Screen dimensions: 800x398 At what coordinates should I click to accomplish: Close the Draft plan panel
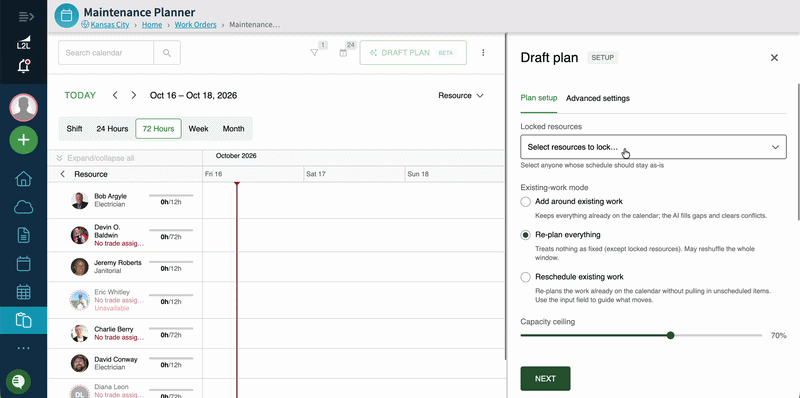[774, 58]
